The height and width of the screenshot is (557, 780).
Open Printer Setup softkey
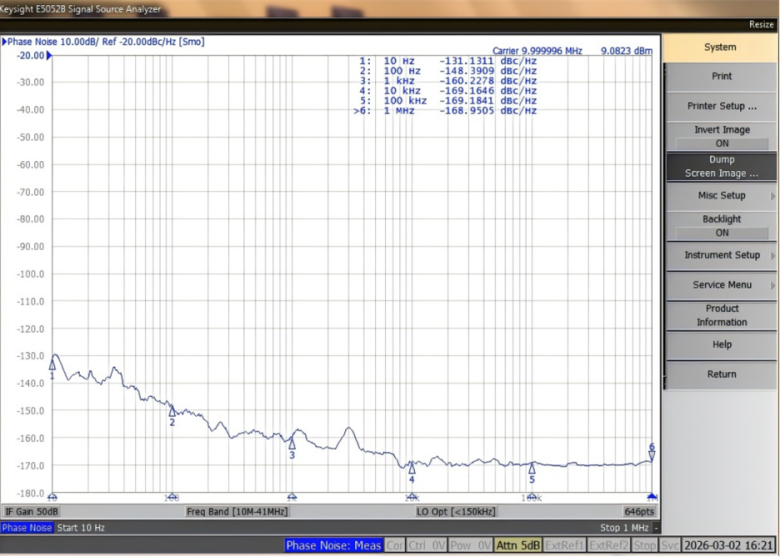[x=721, y=106]
